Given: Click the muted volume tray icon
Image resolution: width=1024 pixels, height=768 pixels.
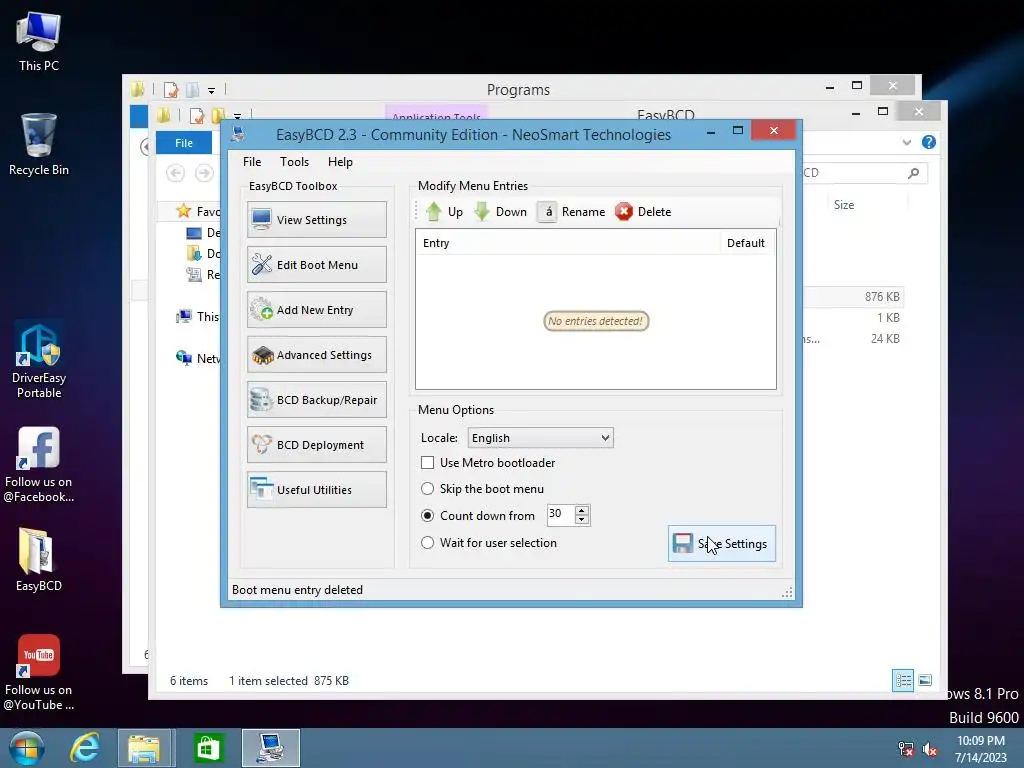Looking at the screenshot, I should [x=930, y=749].
